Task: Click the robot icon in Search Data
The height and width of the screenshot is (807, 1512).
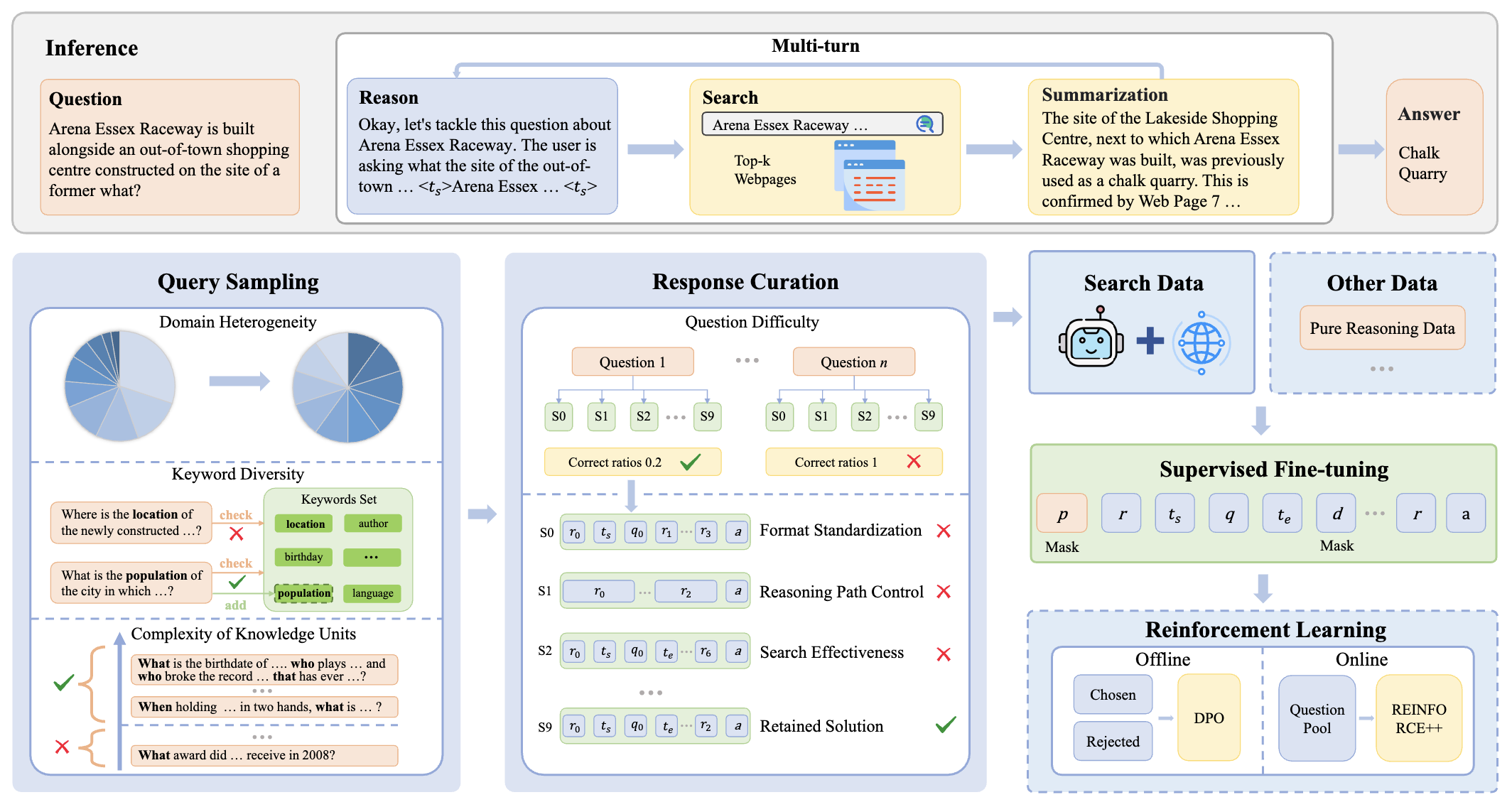Action: pos(1091,338)
